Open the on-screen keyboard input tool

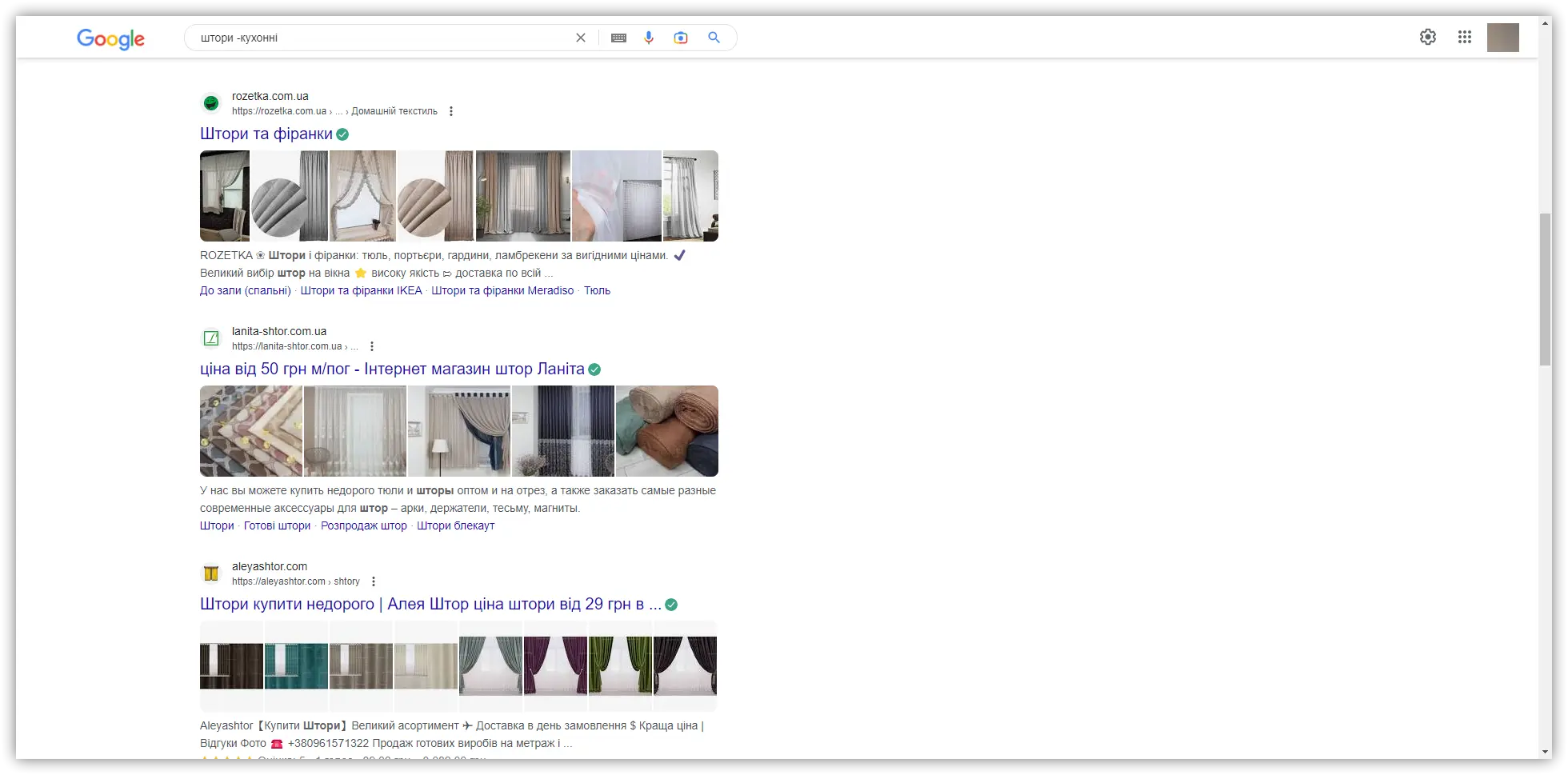click(618, 38)
